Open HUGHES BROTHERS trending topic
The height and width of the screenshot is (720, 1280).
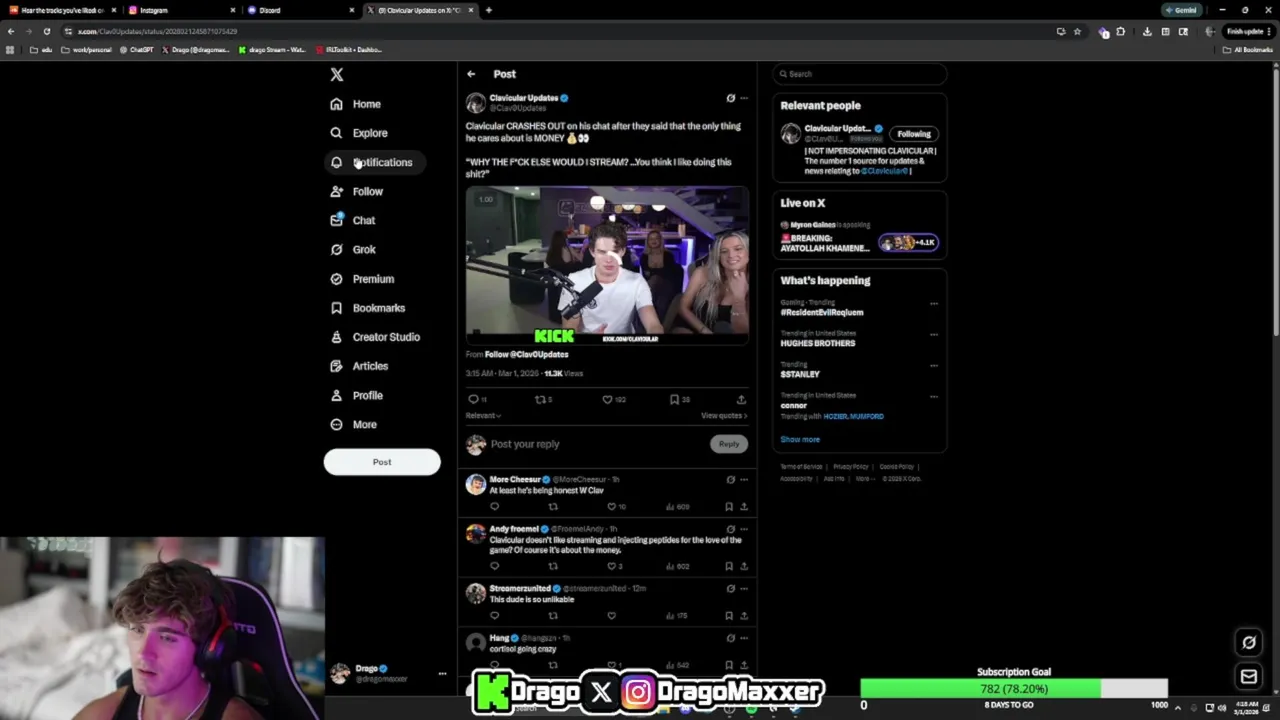point(818,343)
